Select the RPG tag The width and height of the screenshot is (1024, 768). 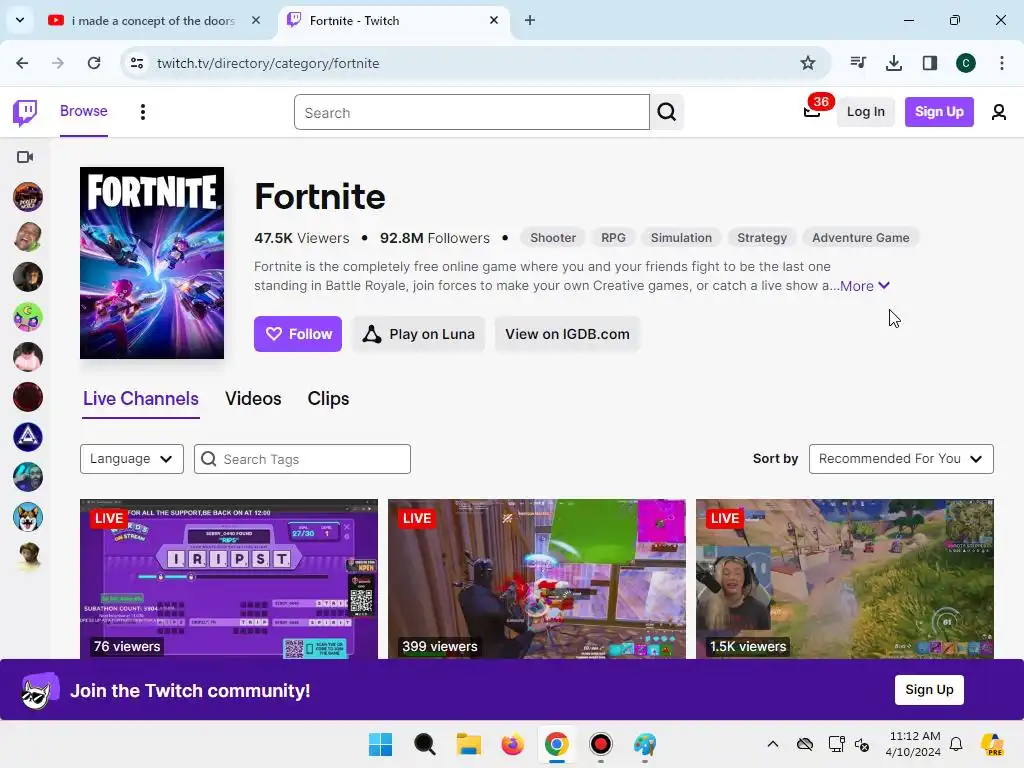[613, 238]
